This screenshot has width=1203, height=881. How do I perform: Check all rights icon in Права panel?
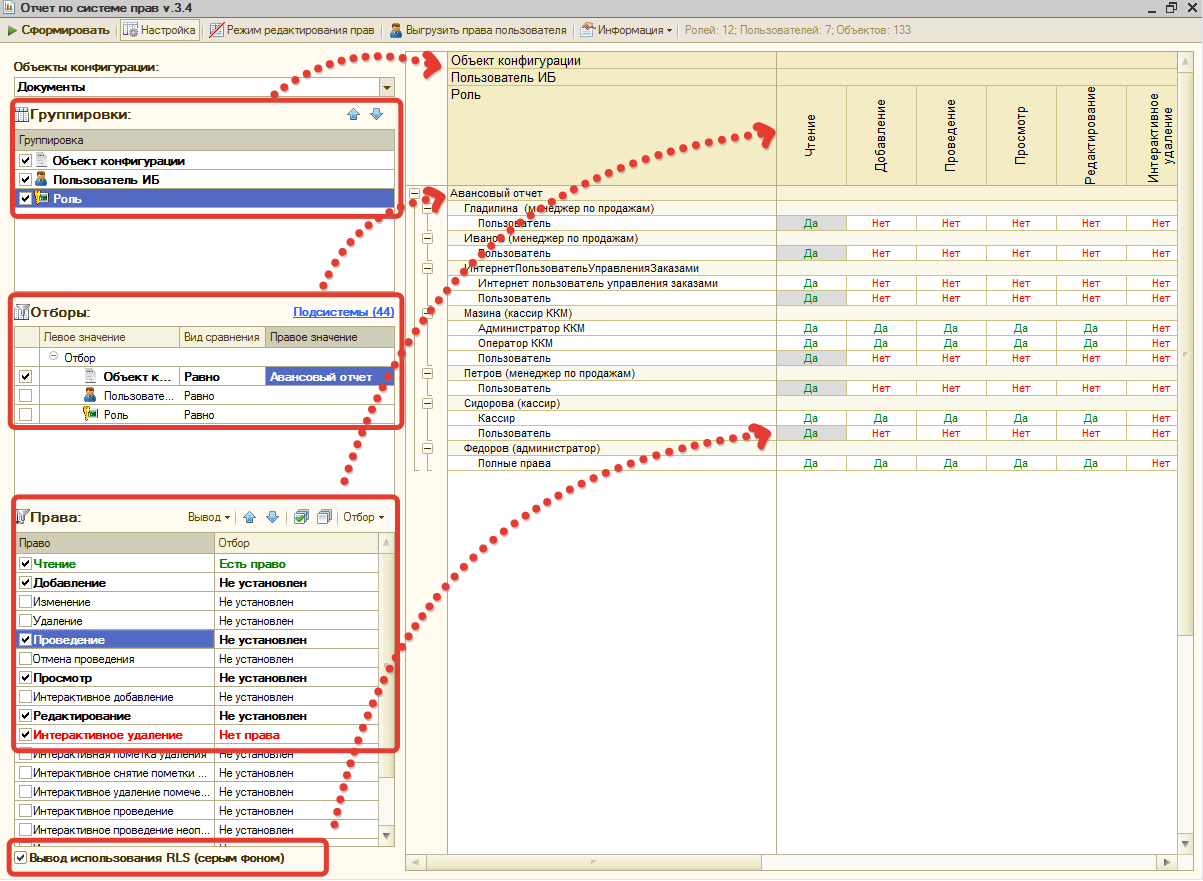[301, 517]
